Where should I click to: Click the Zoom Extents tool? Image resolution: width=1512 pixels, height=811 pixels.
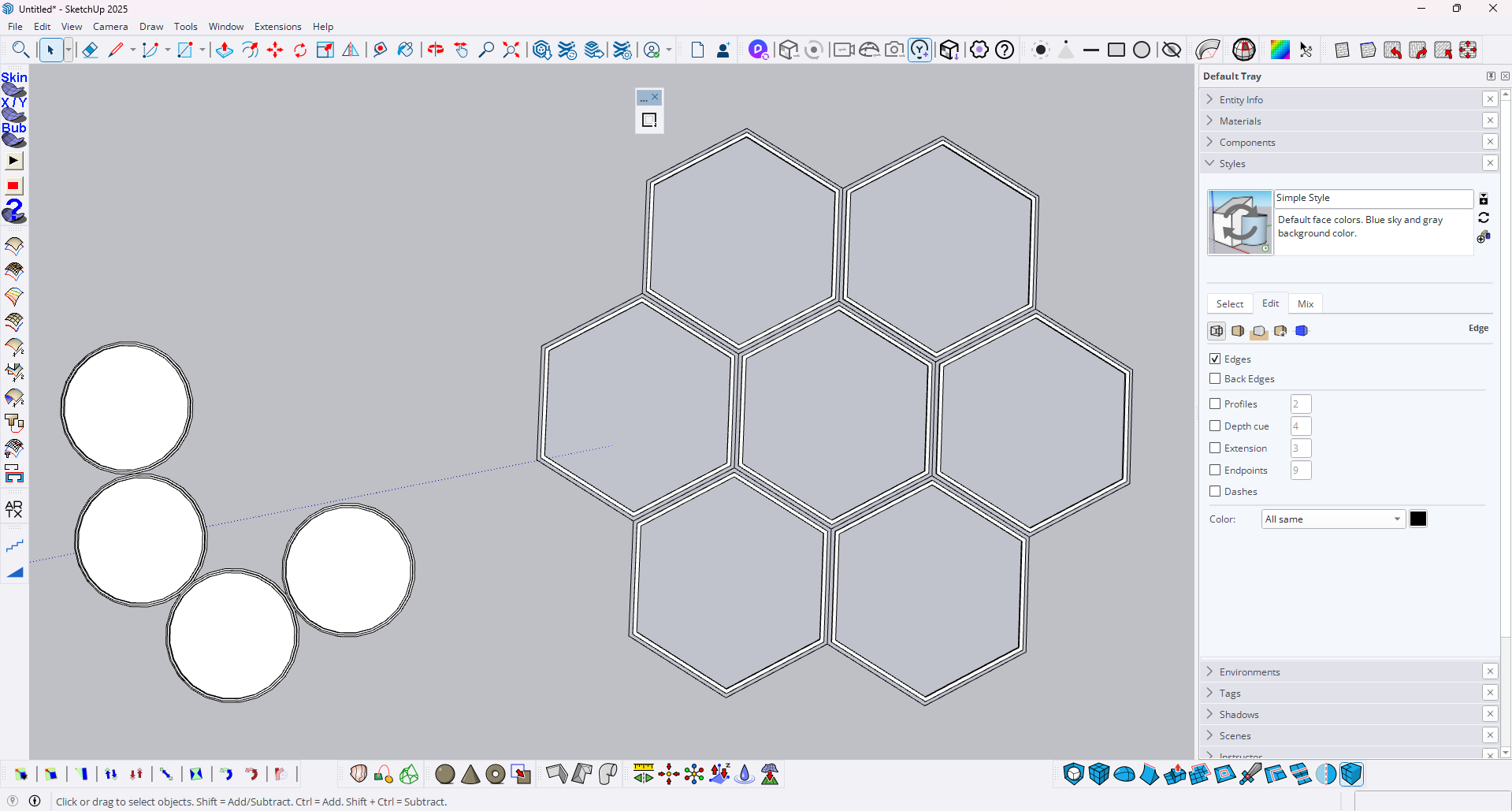(x=511, y=50)
